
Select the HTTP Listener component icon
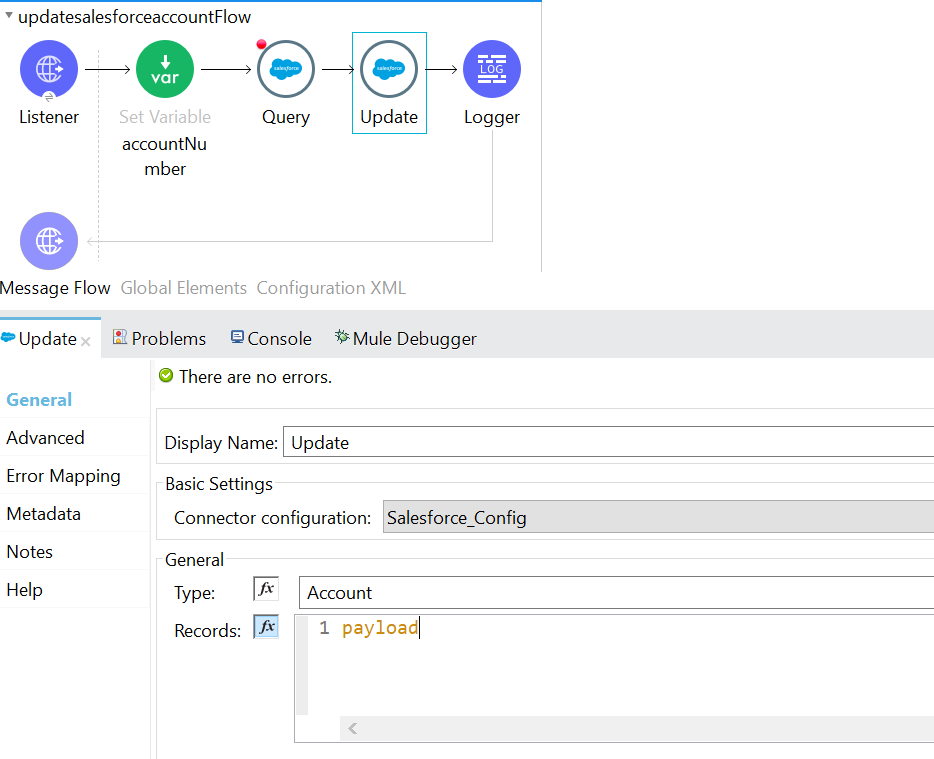pos(49,69)
